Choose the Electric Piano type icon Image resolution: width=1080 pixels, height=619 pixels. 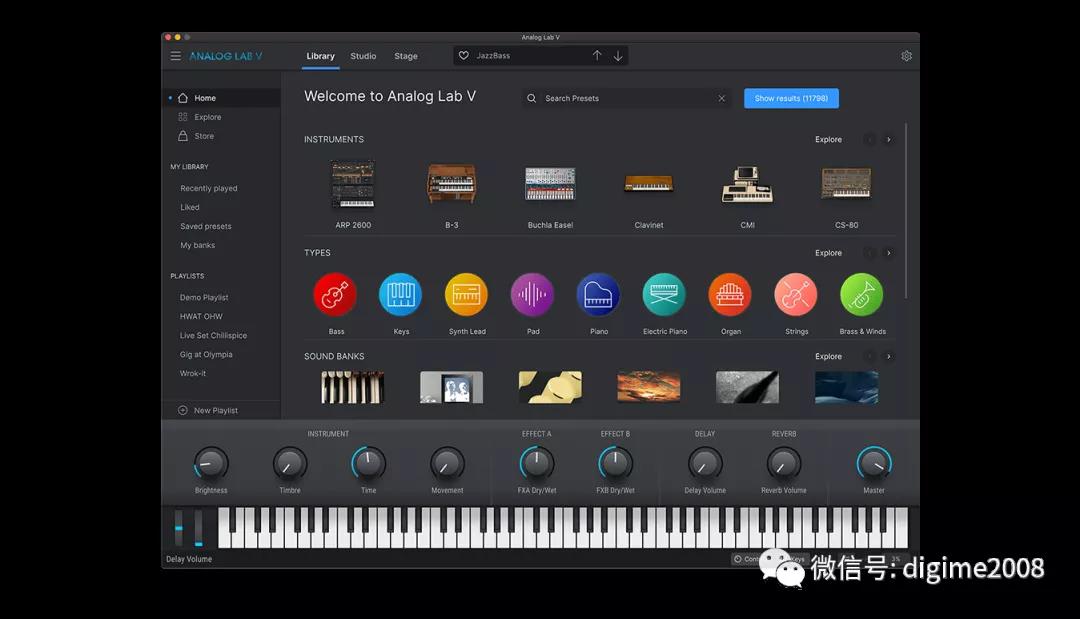pos(664,295)
